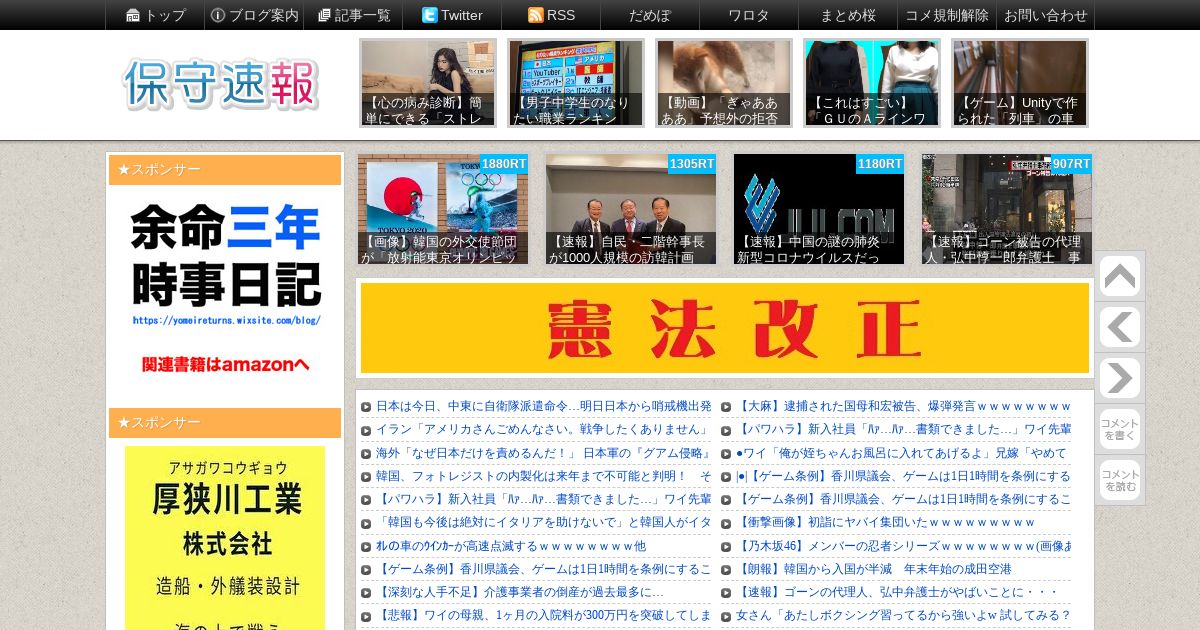Screen dimensions: 1200x630
Task: Click the 保守速報 site logo
Action: 221,84
